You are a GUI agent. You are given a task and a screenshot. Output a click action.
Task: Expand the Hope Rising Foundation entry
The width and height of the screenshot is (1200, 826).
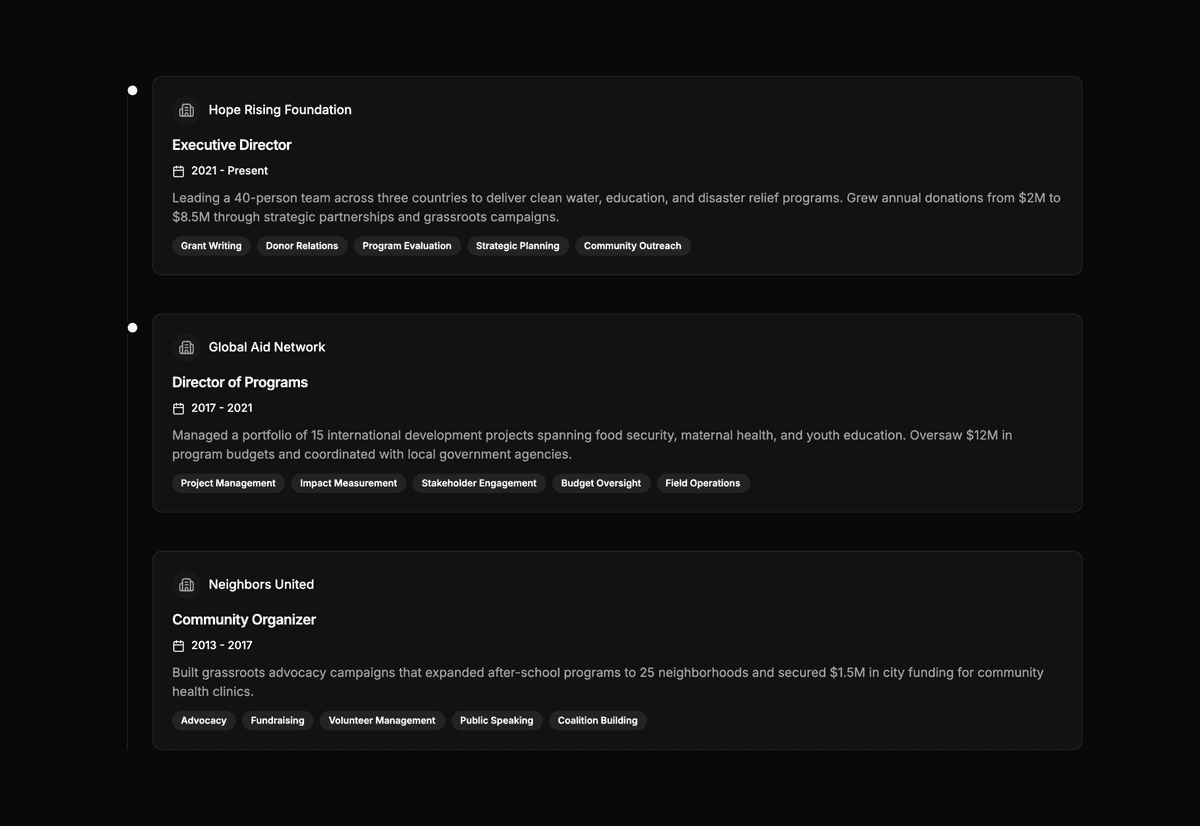(617, 176)
